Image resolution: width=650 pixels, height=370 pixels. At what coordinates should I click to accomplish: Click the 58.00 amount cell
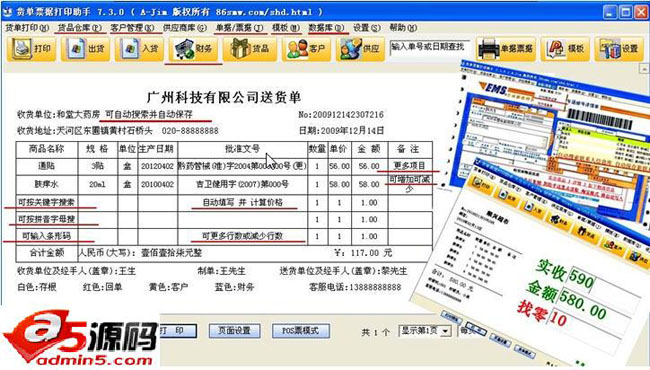coord(369,184)
